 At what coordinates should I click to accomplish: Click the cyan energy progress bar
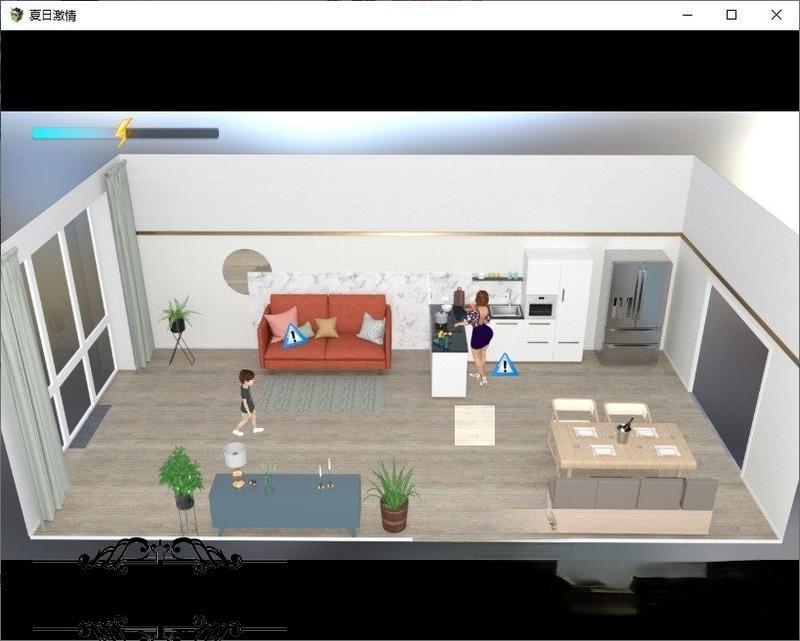click(x=126, y=134)
